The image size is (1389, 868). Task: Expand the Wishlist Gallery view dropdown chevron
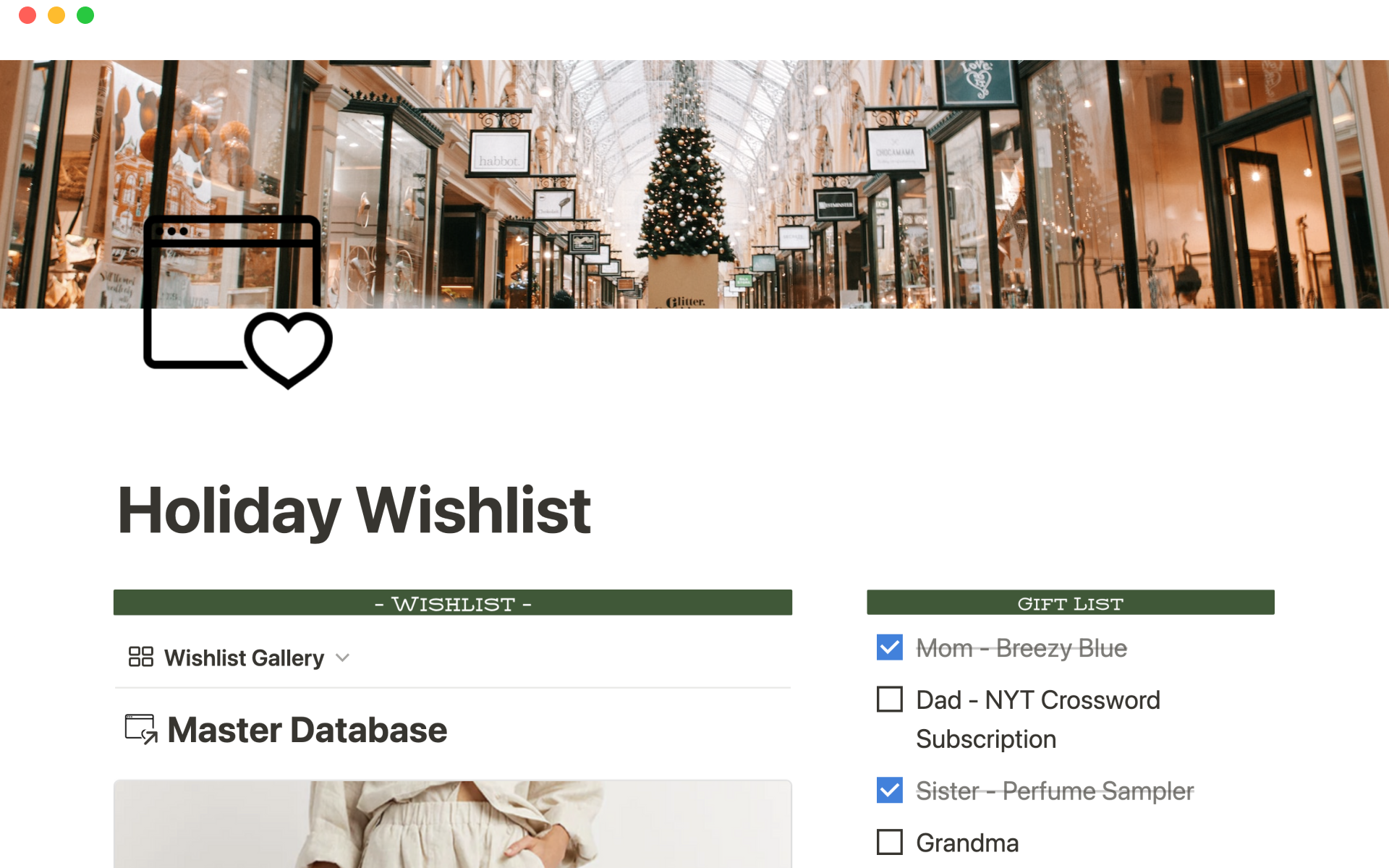[x=343, y=658]
